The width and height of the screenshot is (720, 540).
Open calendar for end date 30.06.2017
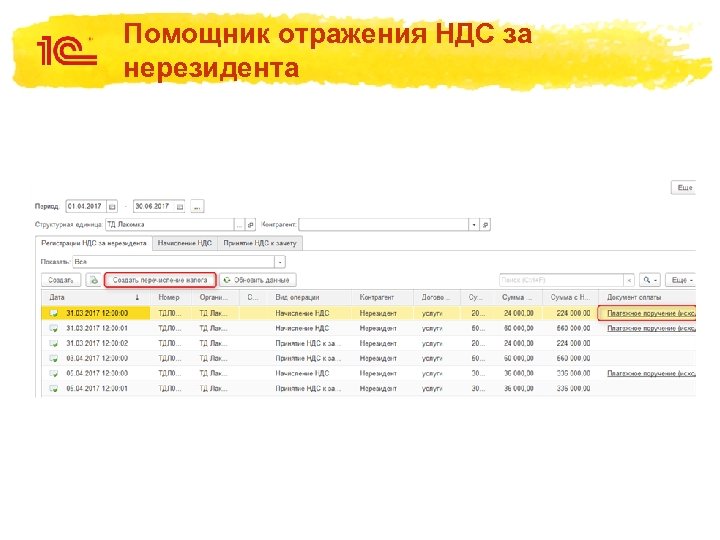180,207
